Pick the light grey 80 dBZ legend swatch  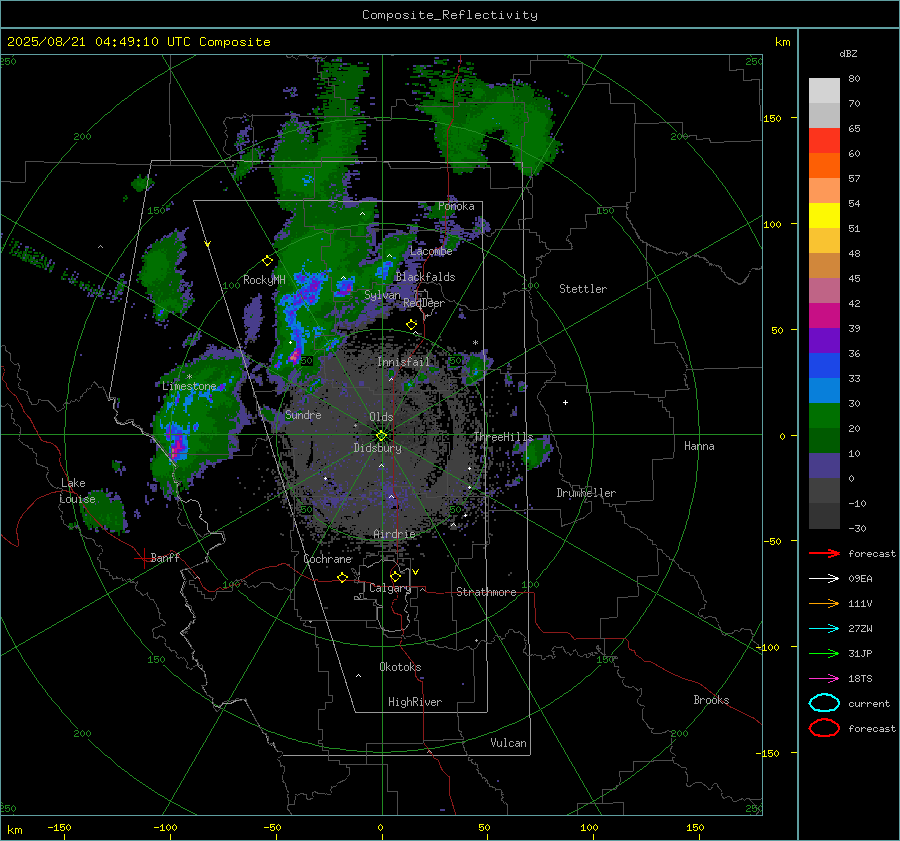[824, 91]
